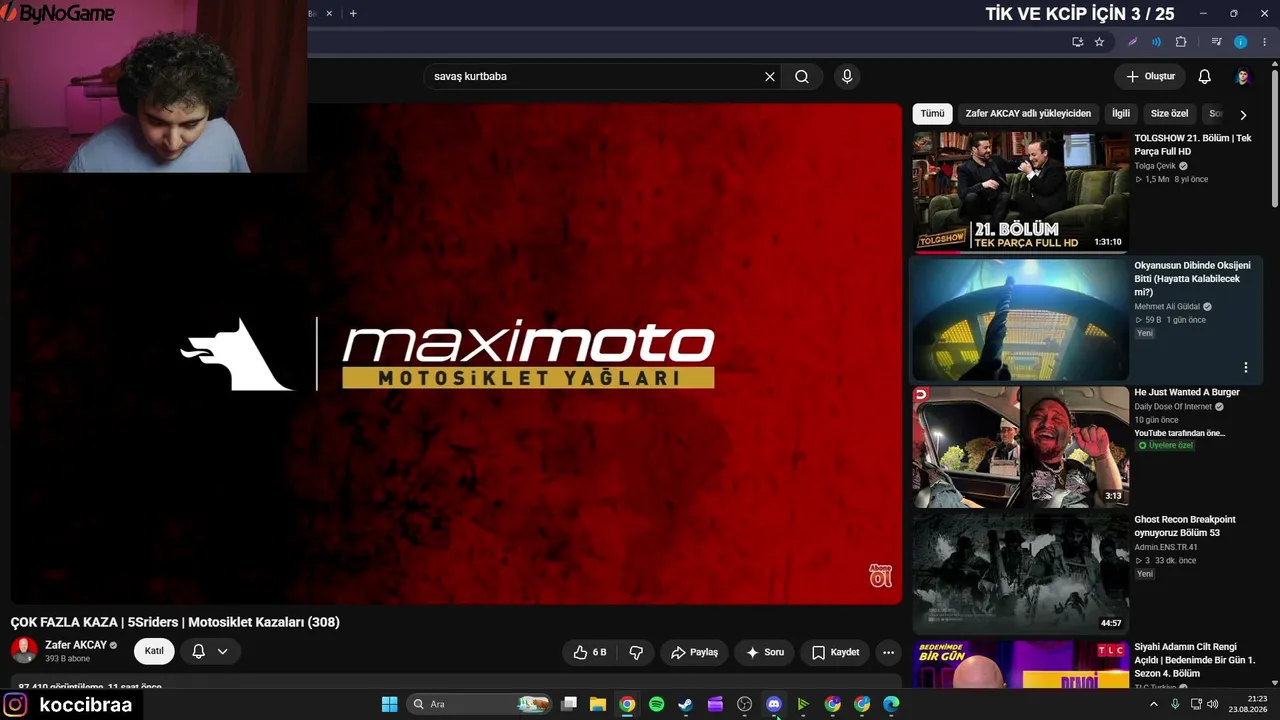
Task: Open the Zafer AKCAY channel avatar
Action: click(x=24, y=651)
